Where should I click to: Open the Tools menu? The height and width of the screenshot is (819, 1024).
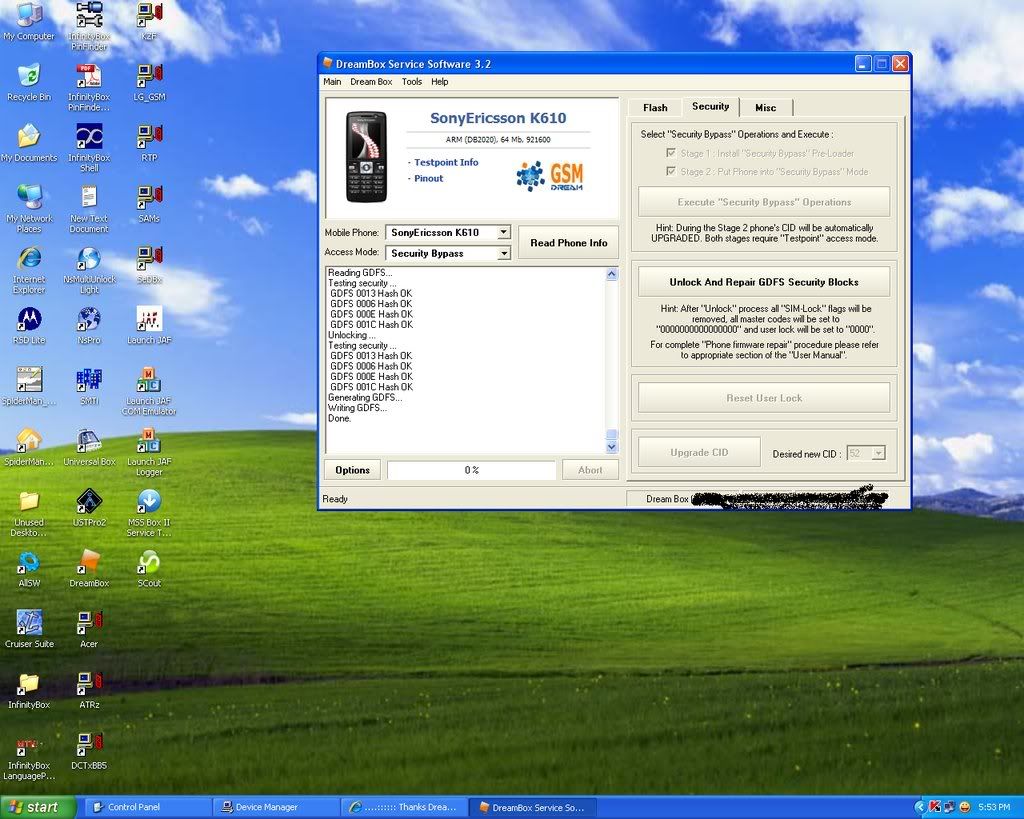coord(411,82)
